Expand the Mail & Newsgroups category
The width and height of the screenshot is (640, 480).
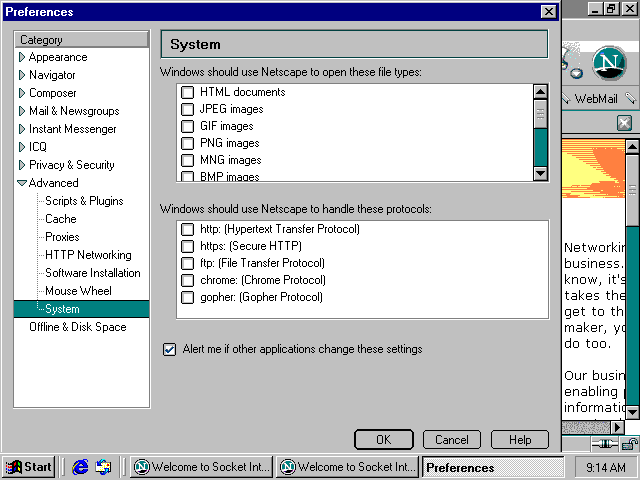pyautogui.click(x=22, y=111)
